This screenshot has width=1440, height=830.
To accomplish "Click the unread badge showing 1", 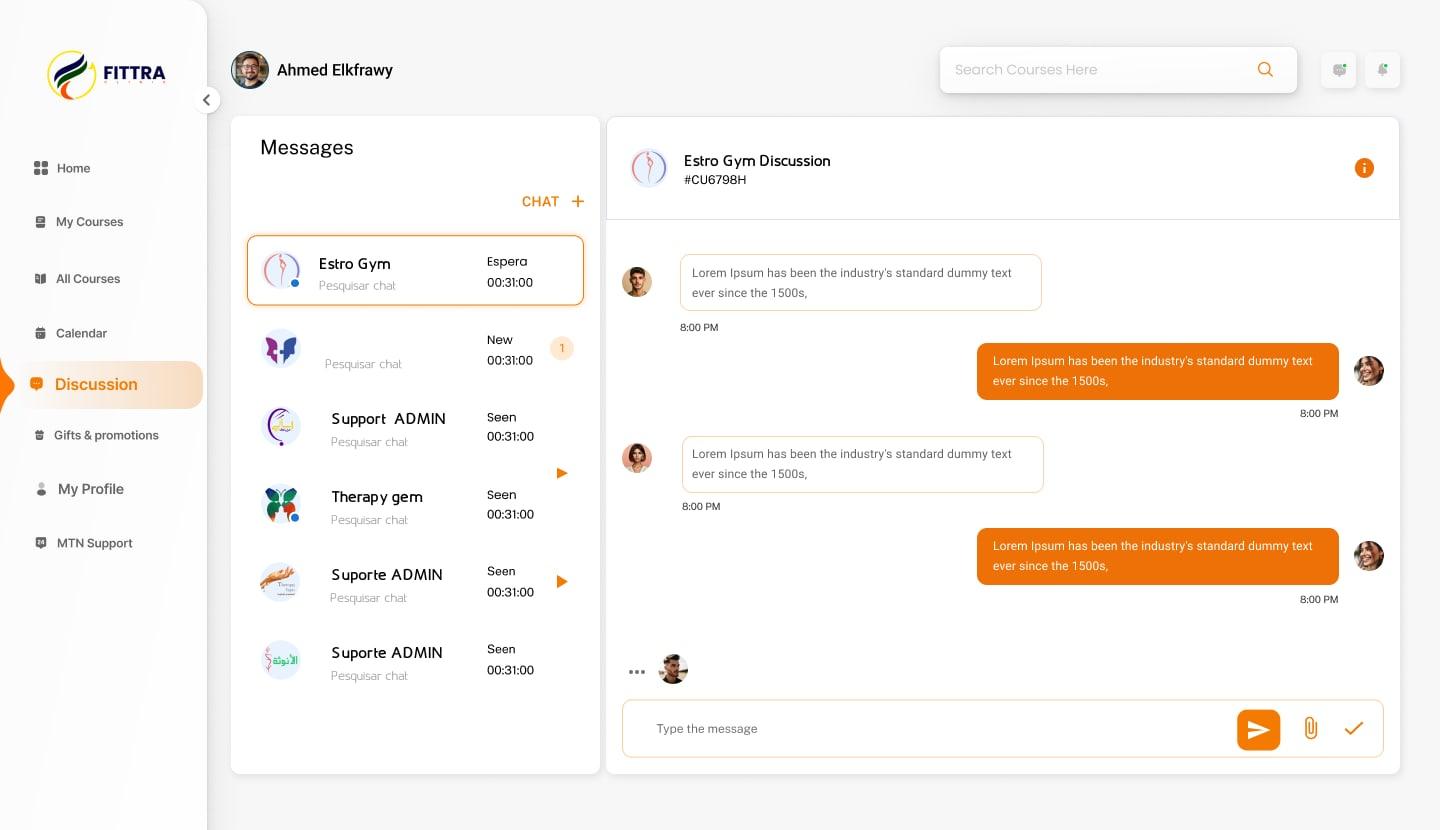I will (562, 349).
